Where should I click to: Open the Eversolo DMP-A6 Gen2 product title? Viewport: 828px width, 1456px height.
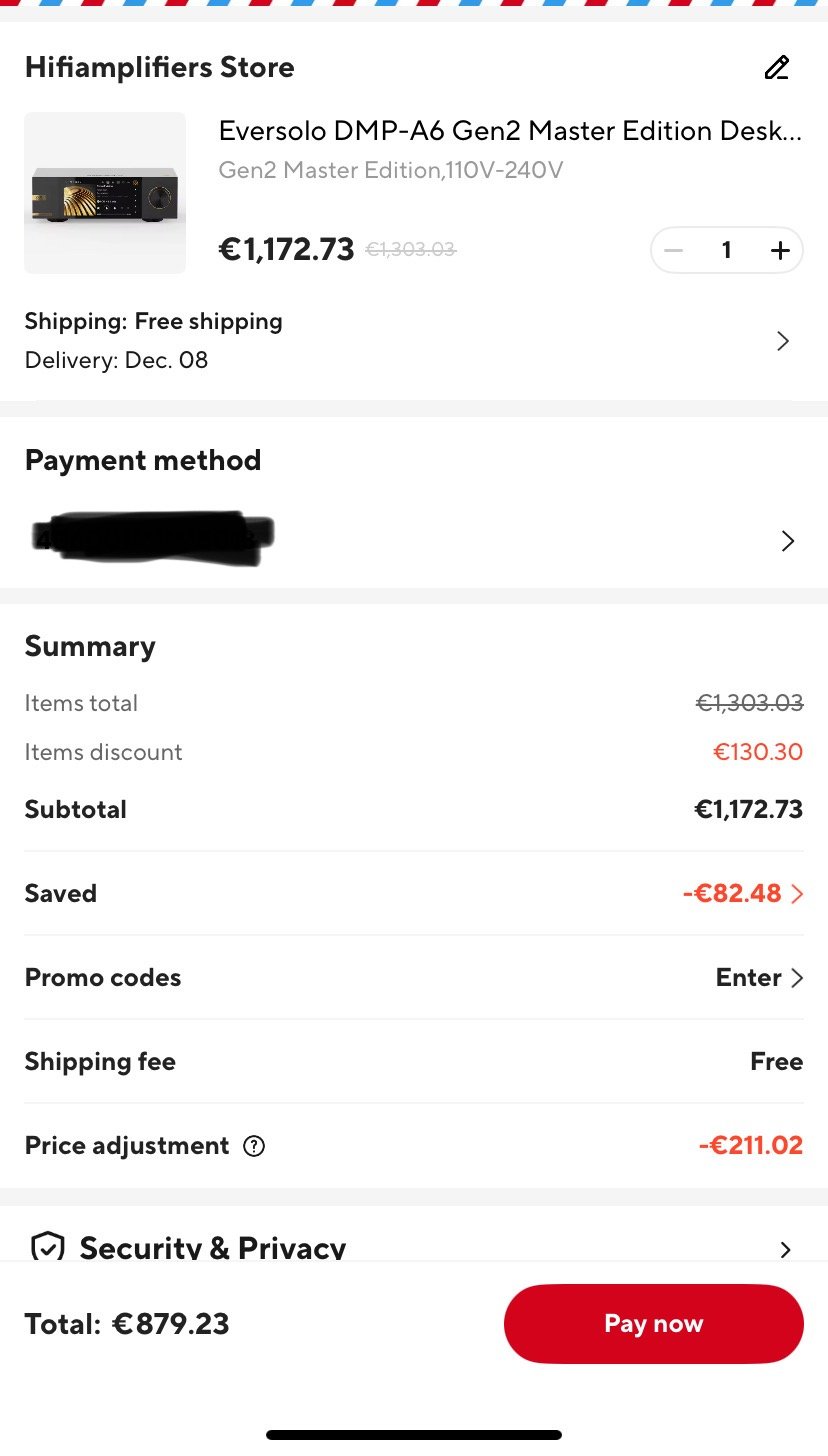[x=510, y=131]
